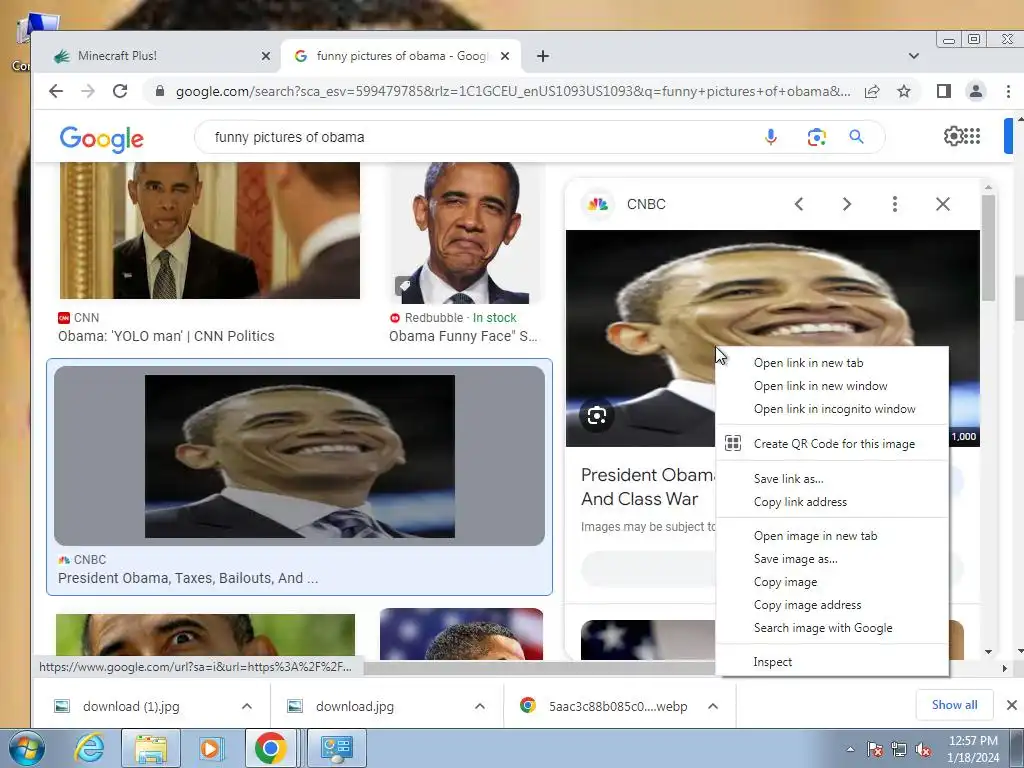The width and height of the screenshot is (1024, 768).
Task: Click Show all downloads button
Action: click(x=954, y=705)
